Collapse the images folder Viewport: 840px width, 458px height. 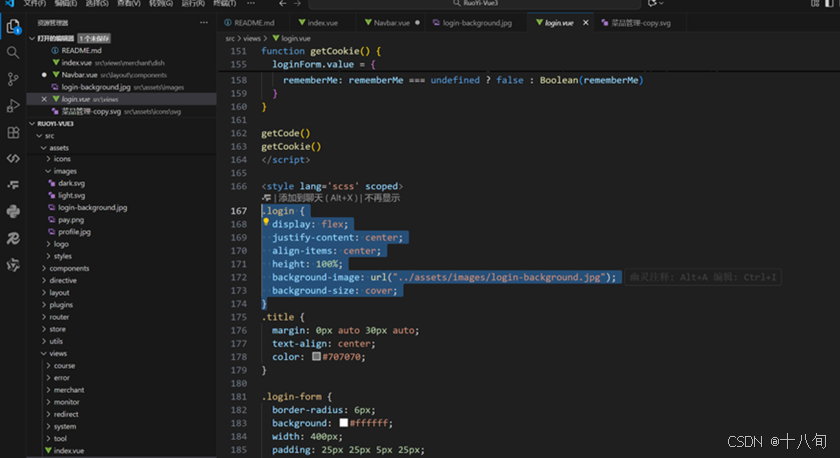click(x=48, y=171)
